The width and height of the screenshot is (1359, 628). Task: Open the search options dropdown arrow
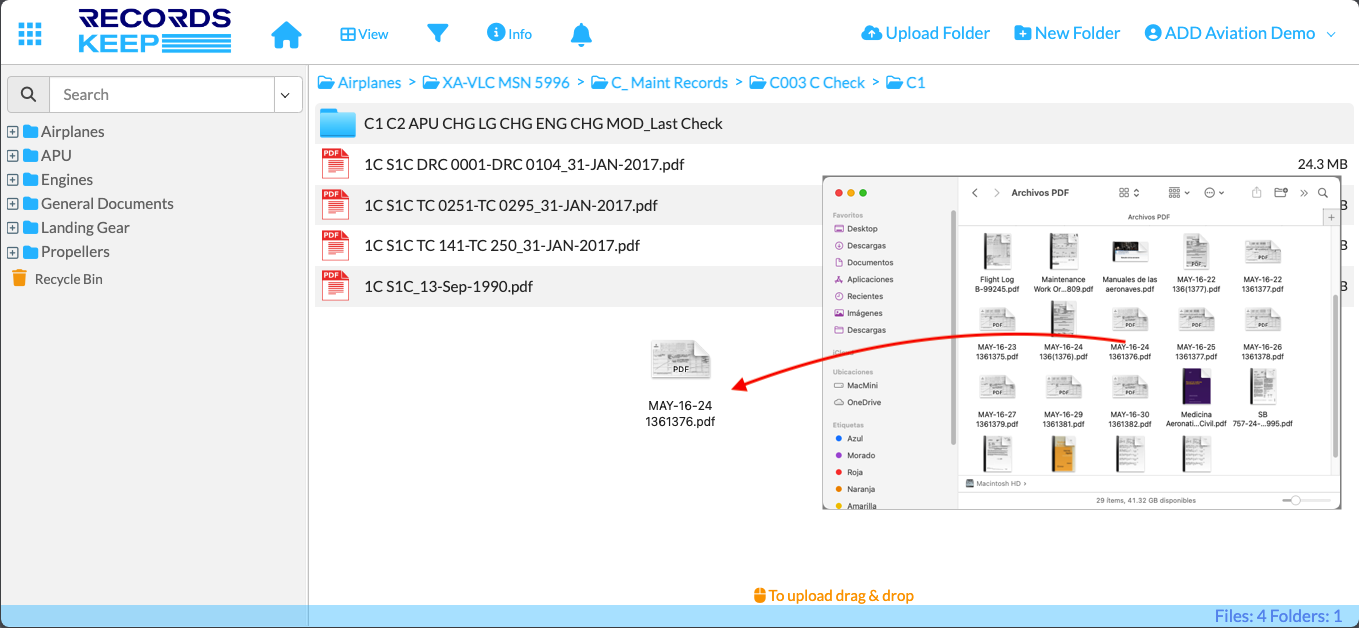coord(285,95)
